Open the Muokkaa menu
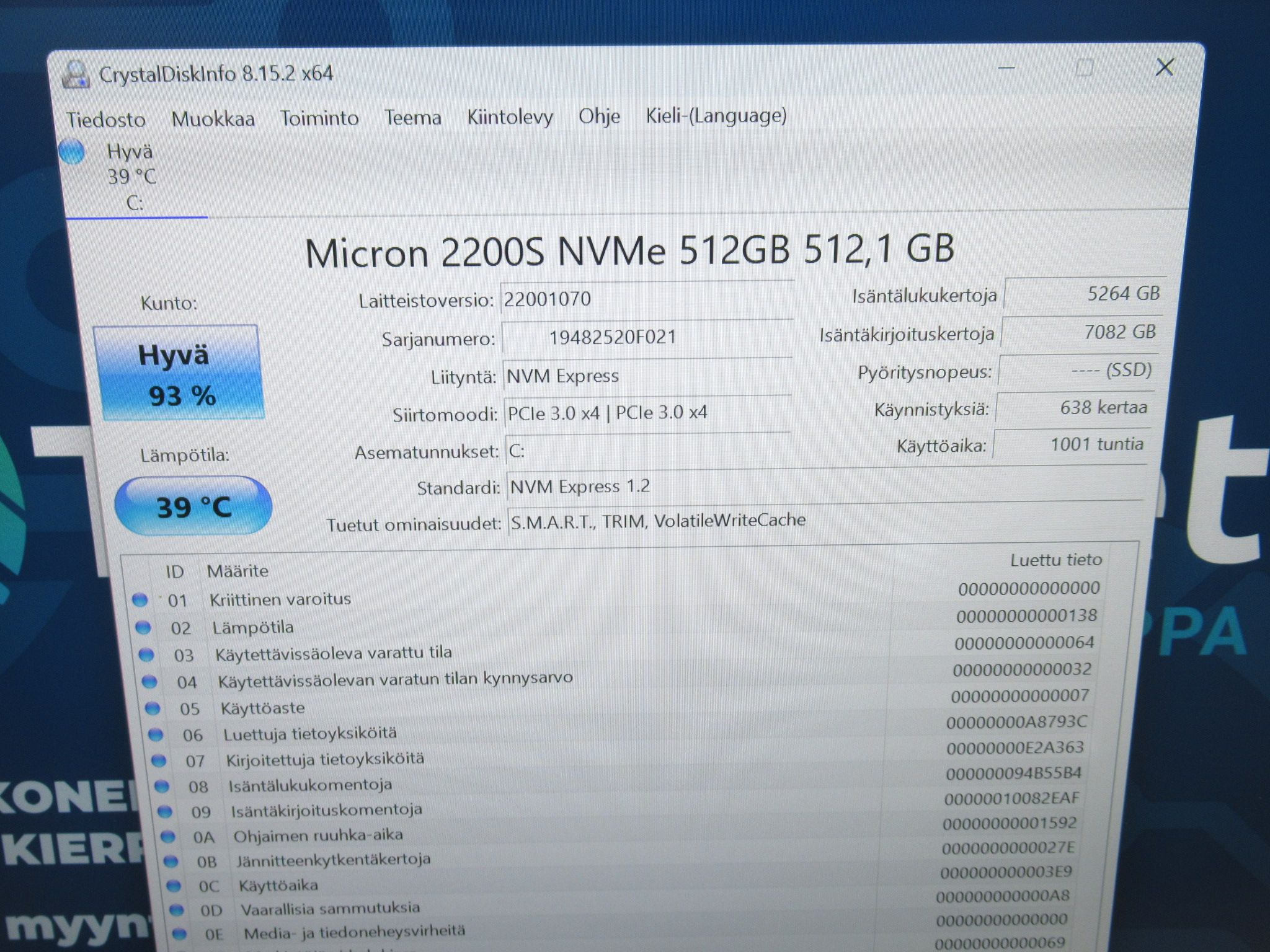 213,118
